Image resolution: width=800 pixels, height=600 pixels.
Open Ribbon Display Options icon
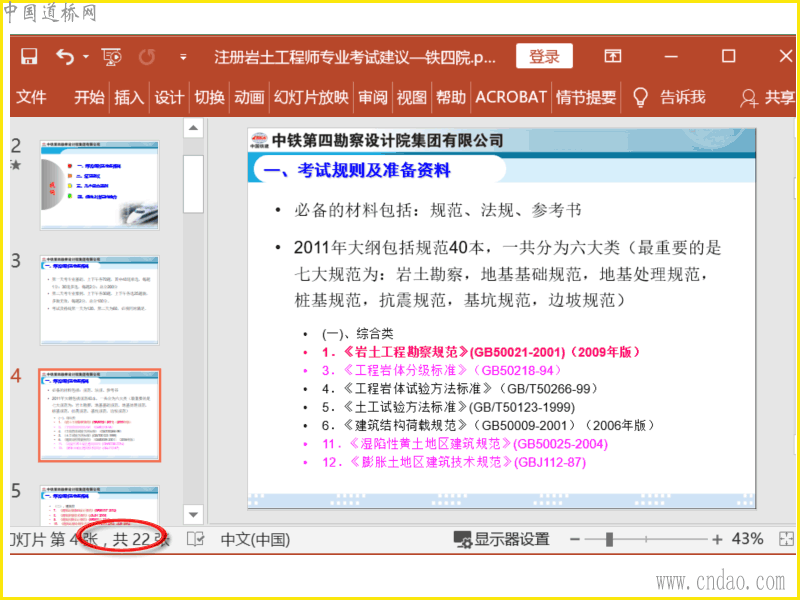click(612, 56)
